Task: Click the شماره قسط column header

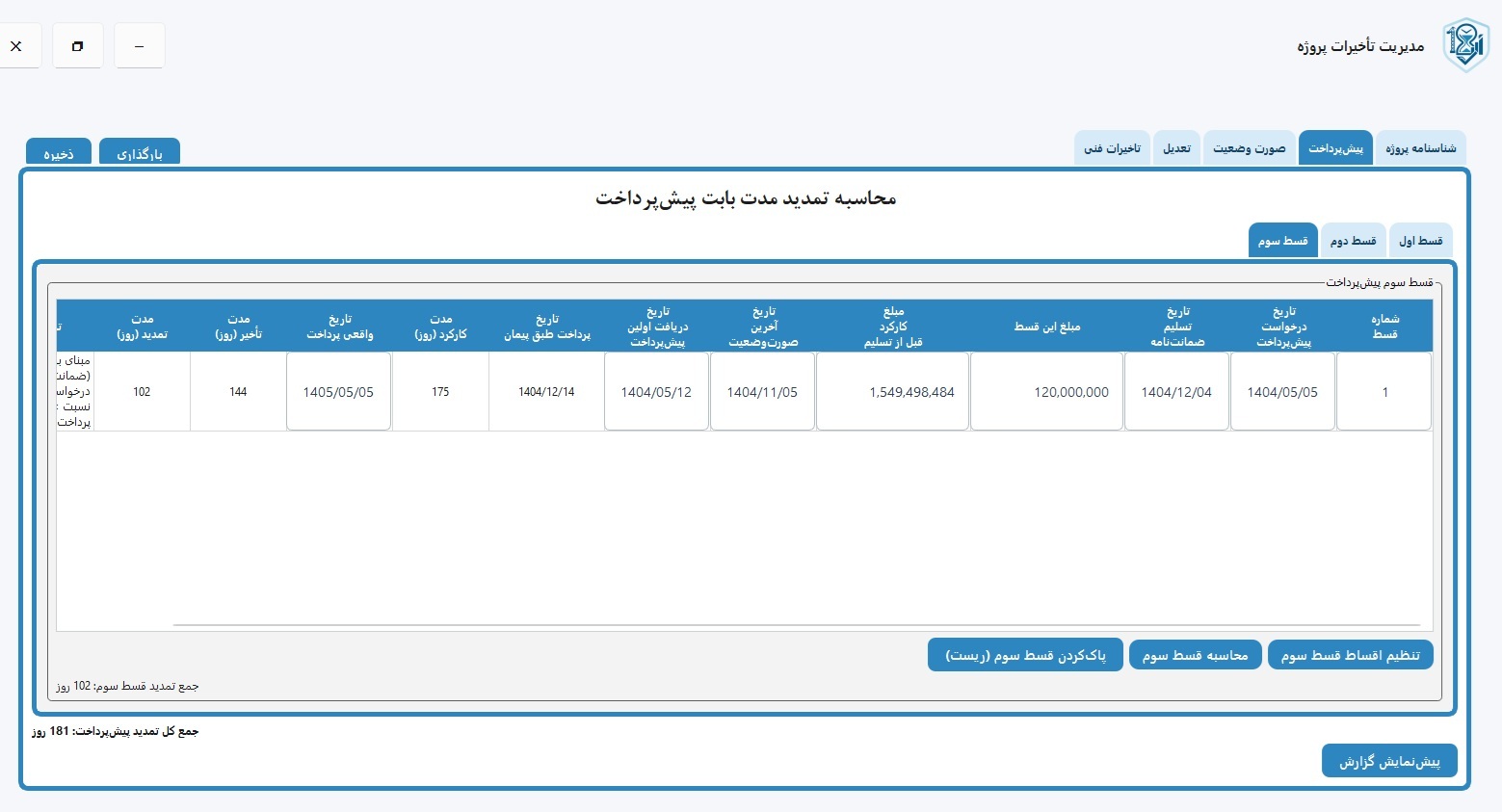Action: 1384,326
